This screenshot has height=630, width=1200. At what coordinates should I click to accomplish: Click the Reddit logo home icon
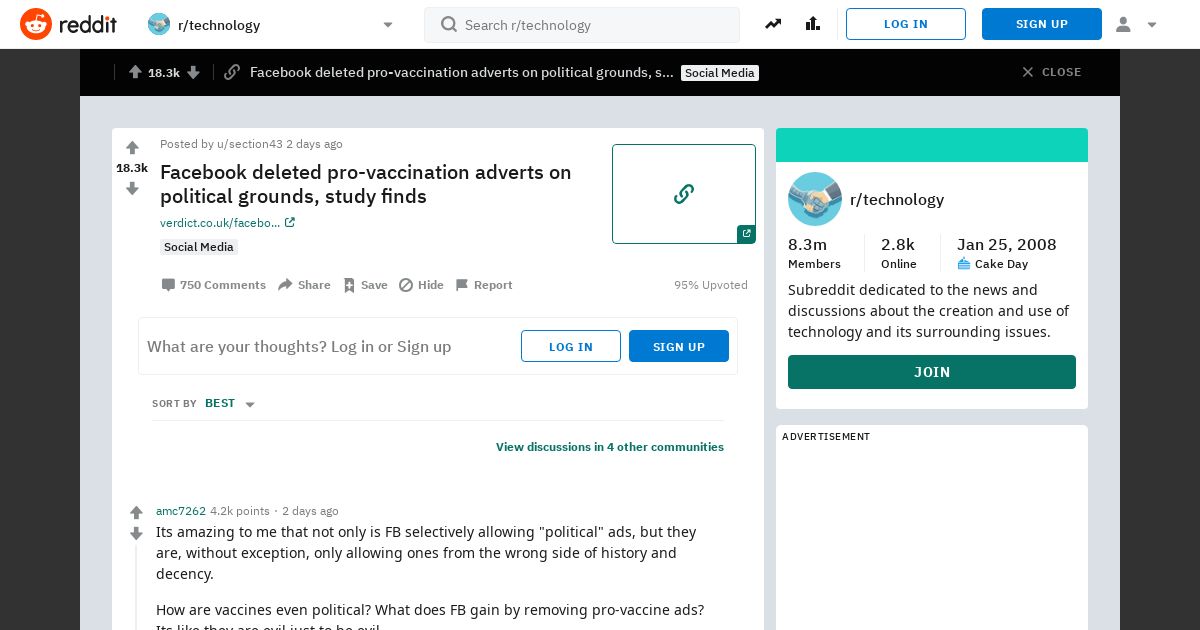click(36, 24)
